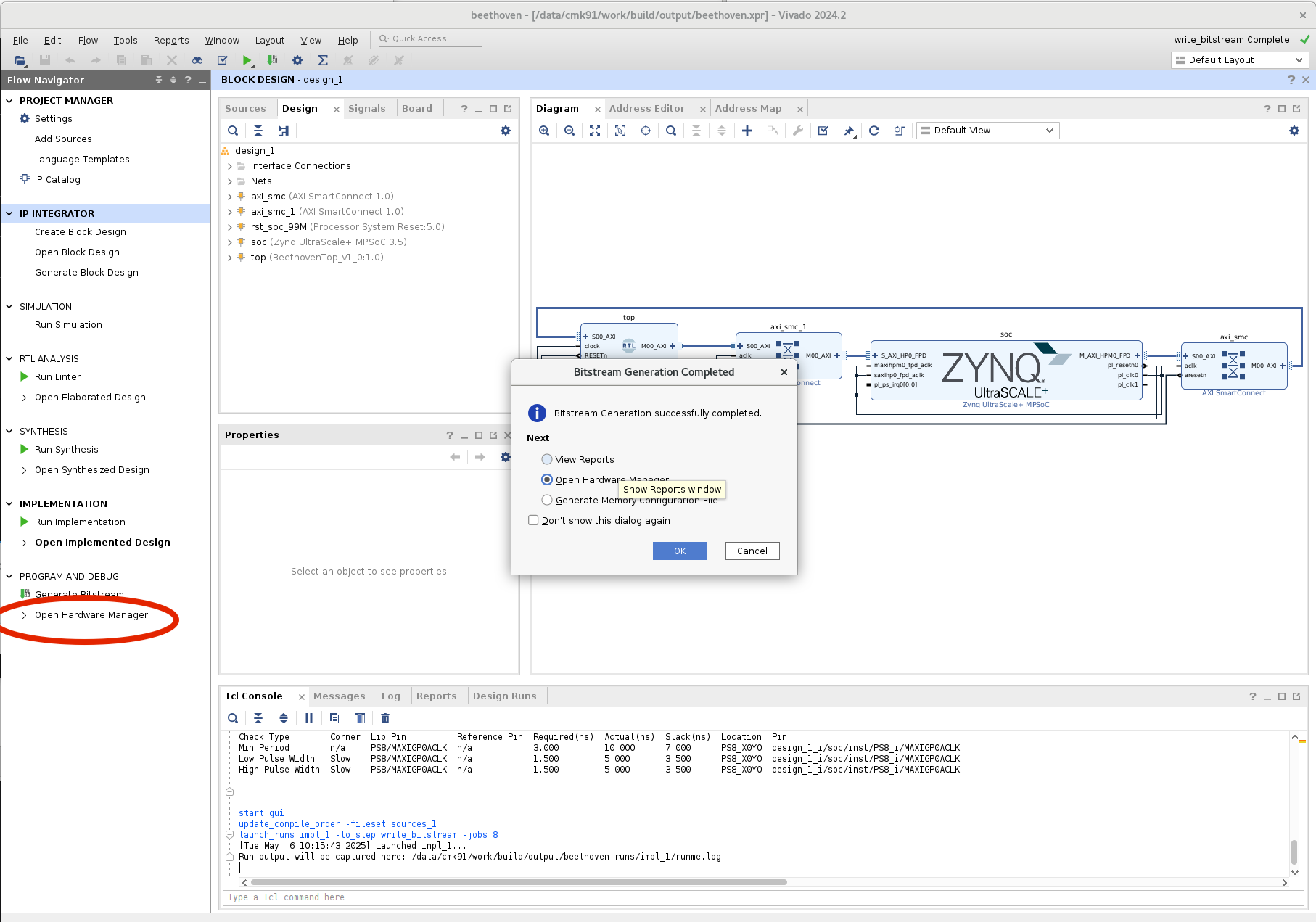Add IP with the plus icon
The height and width of the screenshot is (922, 1316).
(747, 131)
